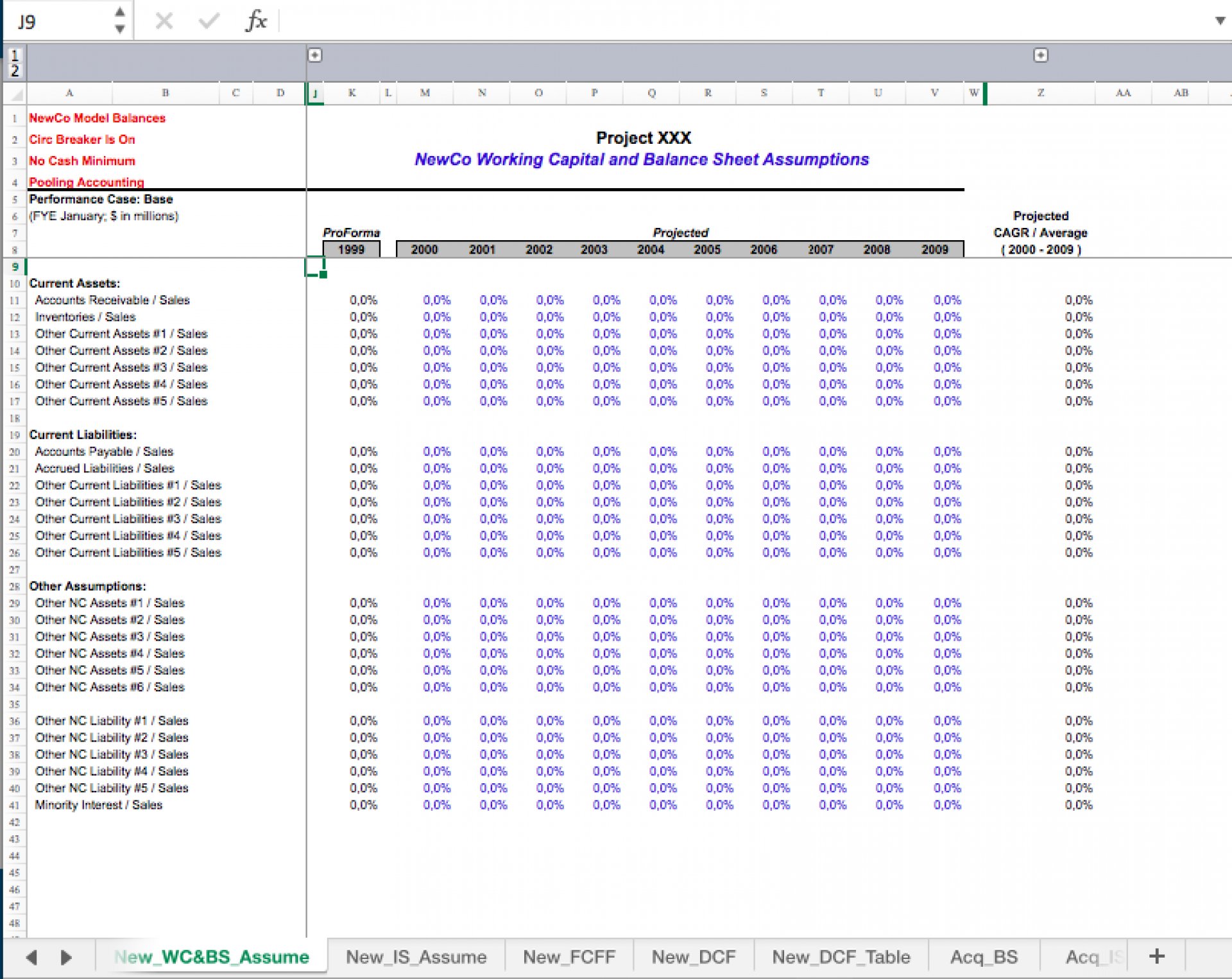Image resolution: width=1232 pixels, height=979 pixels.
Task: Select 'Other Current Assets #3 / Sales' row label
Action: coord(121,367)
